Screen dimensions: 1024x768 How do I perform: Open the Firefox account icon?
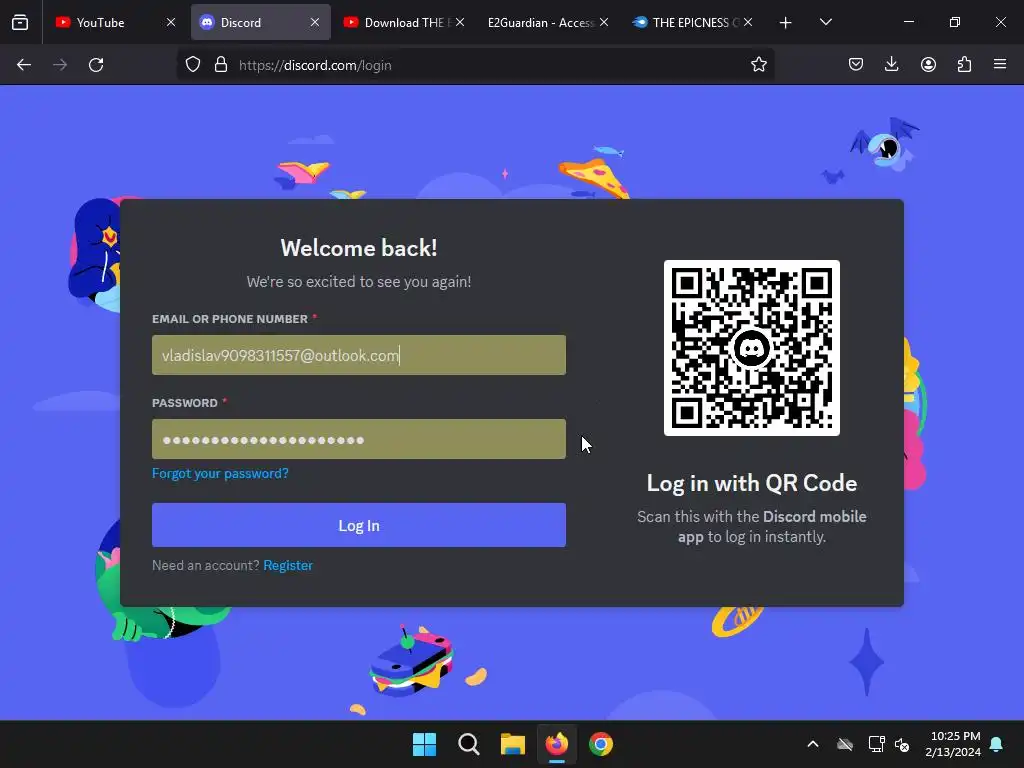[x=928, y=65]
